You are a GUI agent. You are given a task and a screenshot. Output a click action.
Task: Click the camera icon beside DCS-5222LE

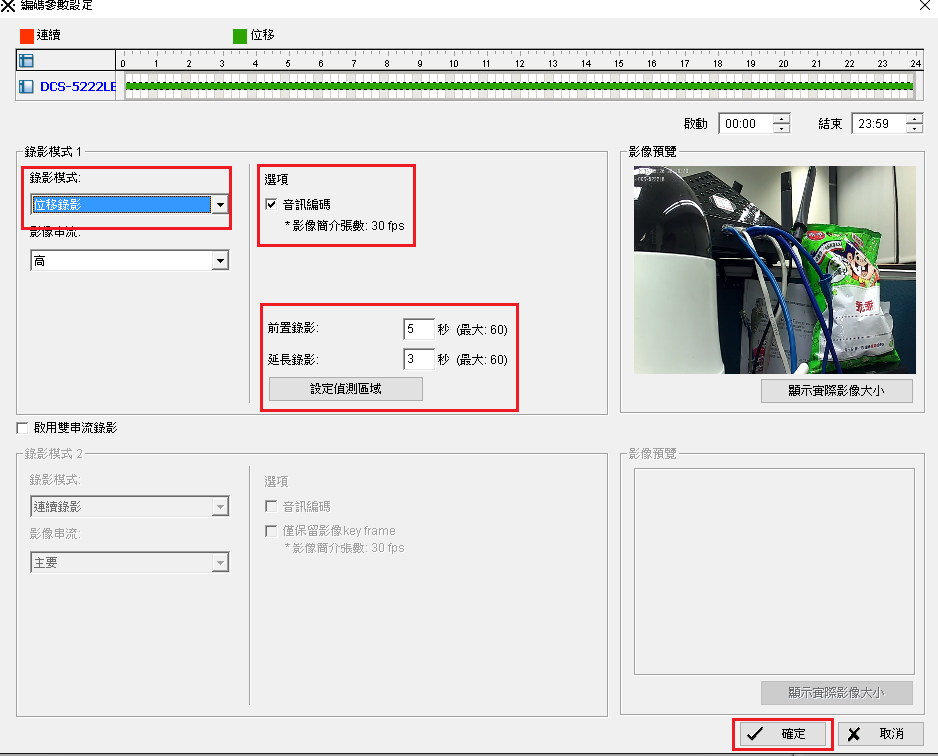27,87
